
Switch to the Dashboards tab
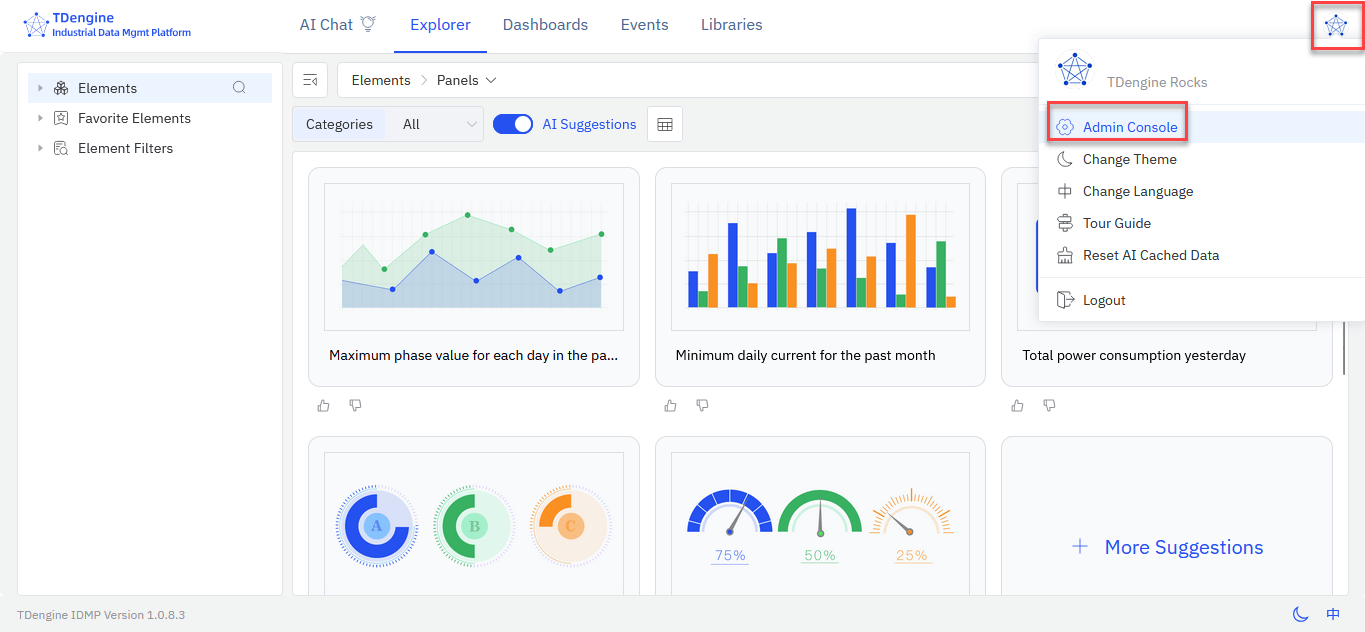[545, 25]
